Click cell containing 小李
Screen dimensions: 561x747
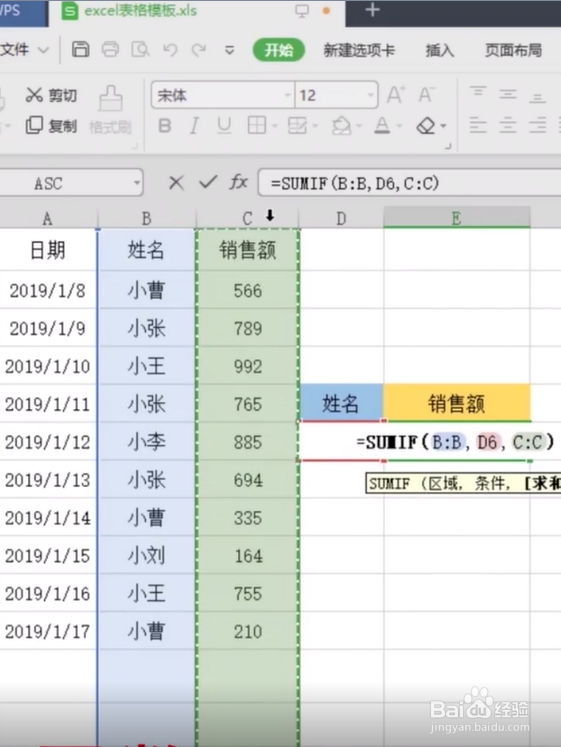tap(147, 442)
